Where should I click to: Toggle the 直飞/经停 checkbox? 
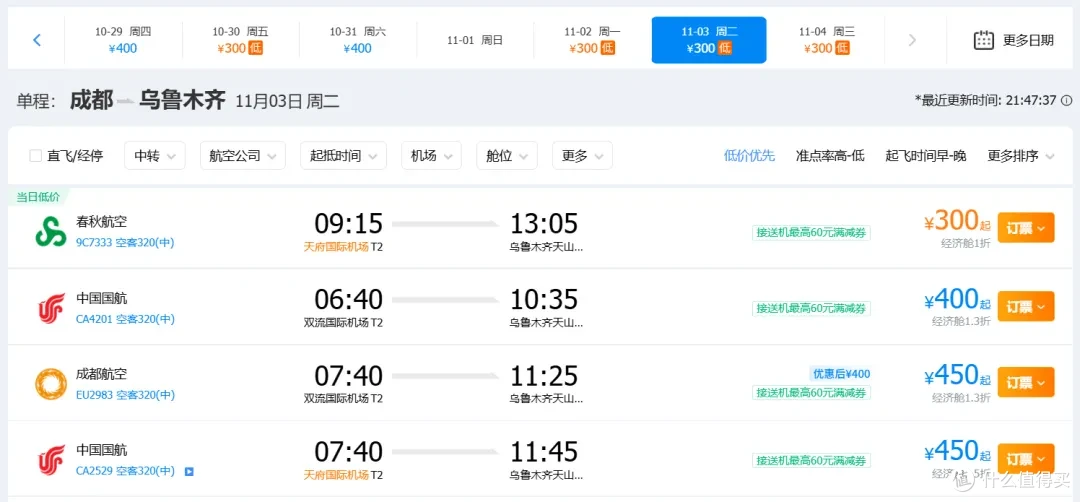click(36, 156)
